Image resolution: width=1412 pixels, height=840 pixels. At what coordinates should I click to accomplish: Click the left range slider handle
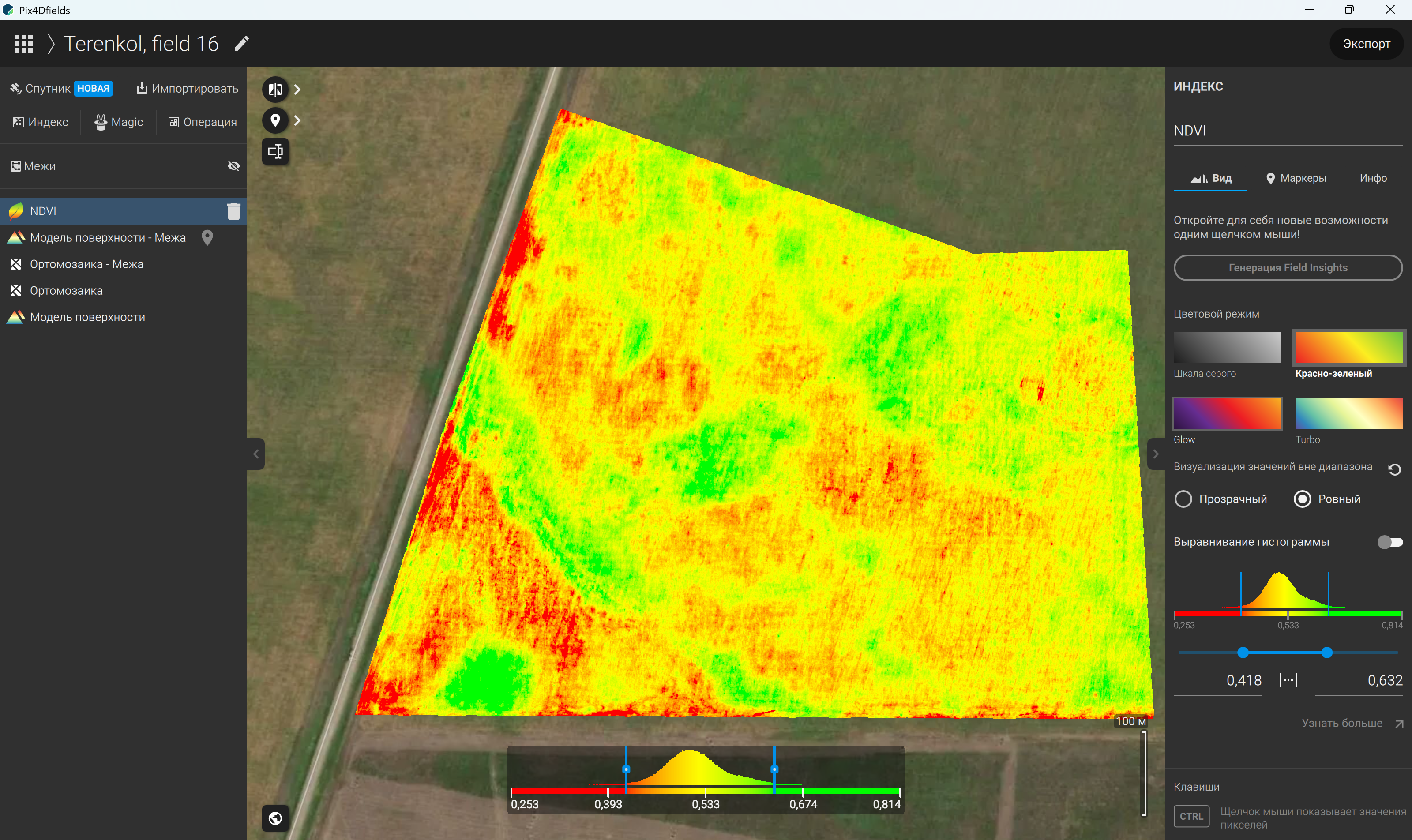pos(1243,652)
